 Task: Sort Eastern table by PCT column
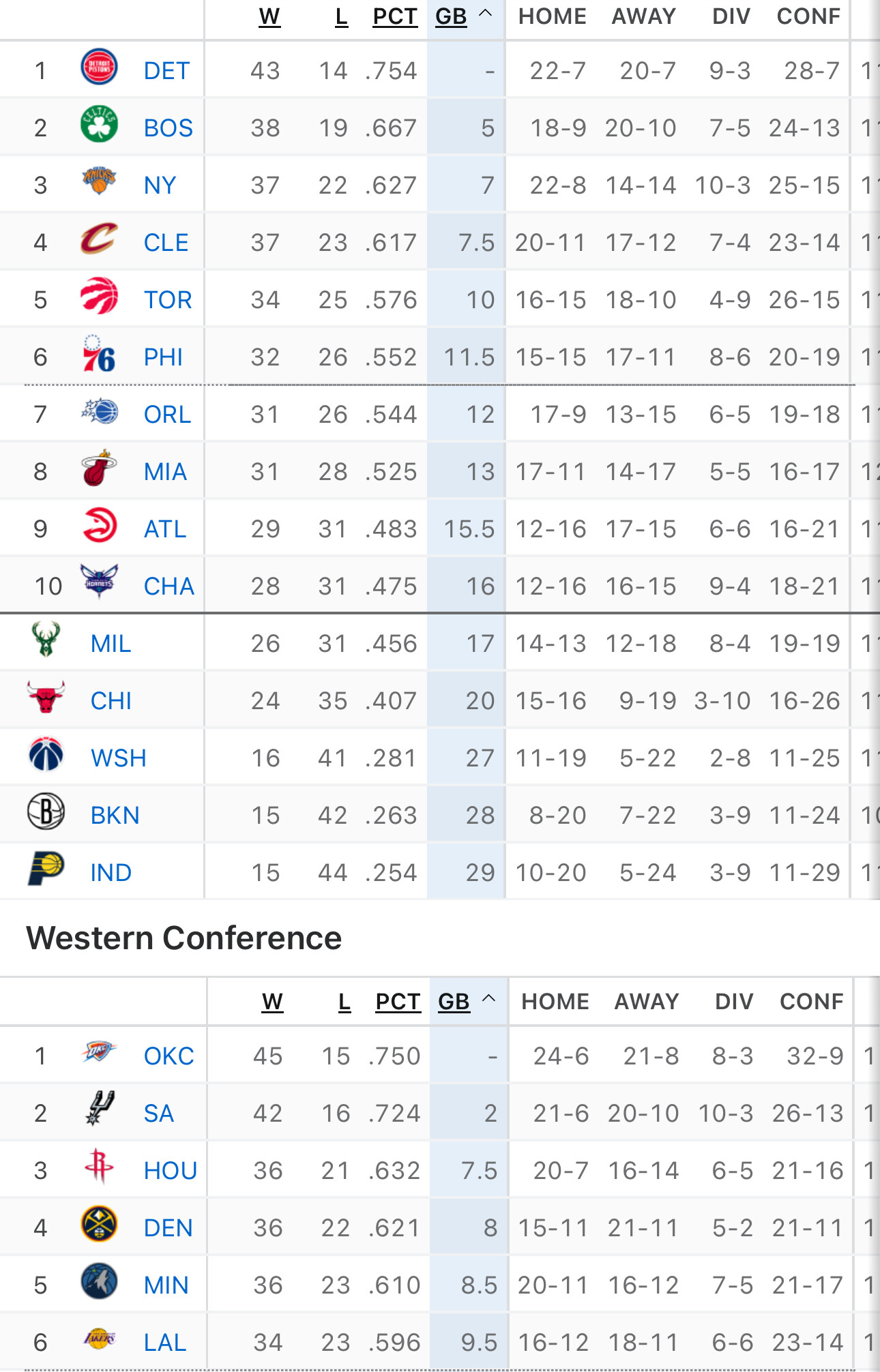(x=395, y=16)
